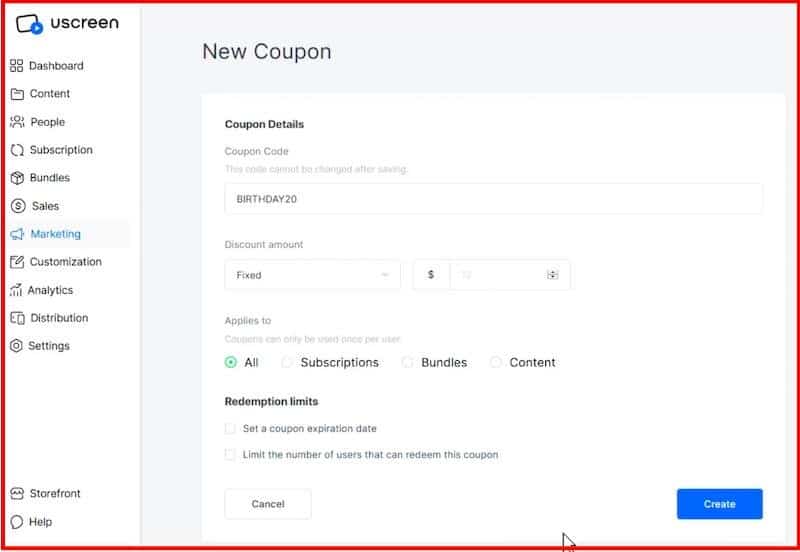Check Limit the number of users option
This screenshot has width=800, height=552.
(x=230, y=455)
